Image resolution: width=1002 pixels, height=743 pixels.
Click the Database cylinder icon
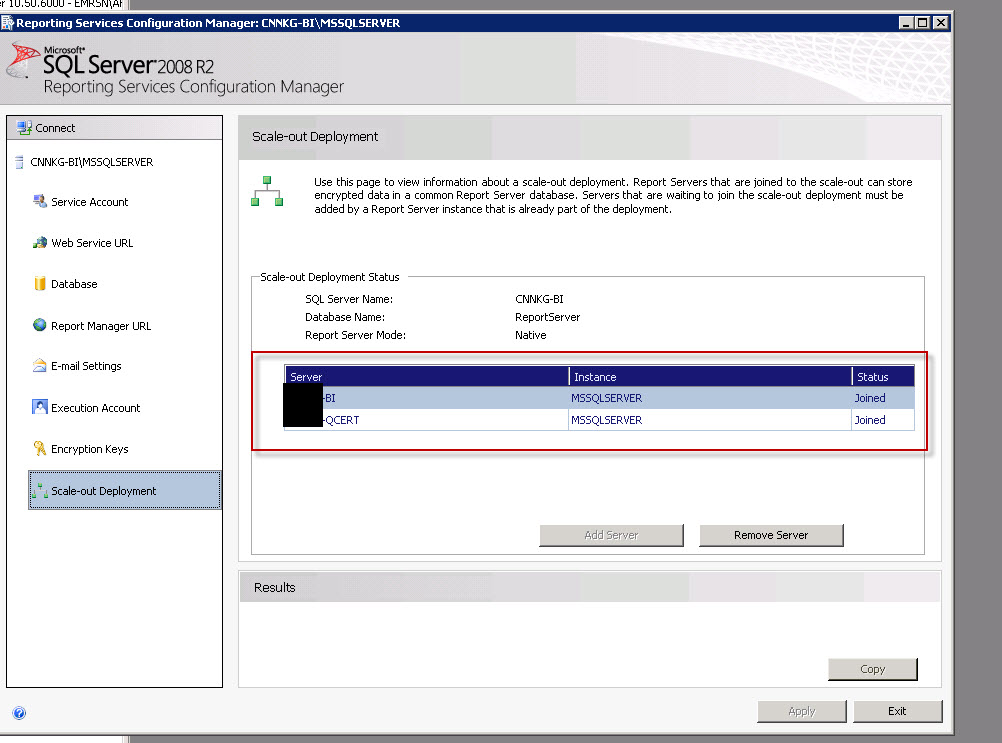pyautogui.click(x=40, y=284)
